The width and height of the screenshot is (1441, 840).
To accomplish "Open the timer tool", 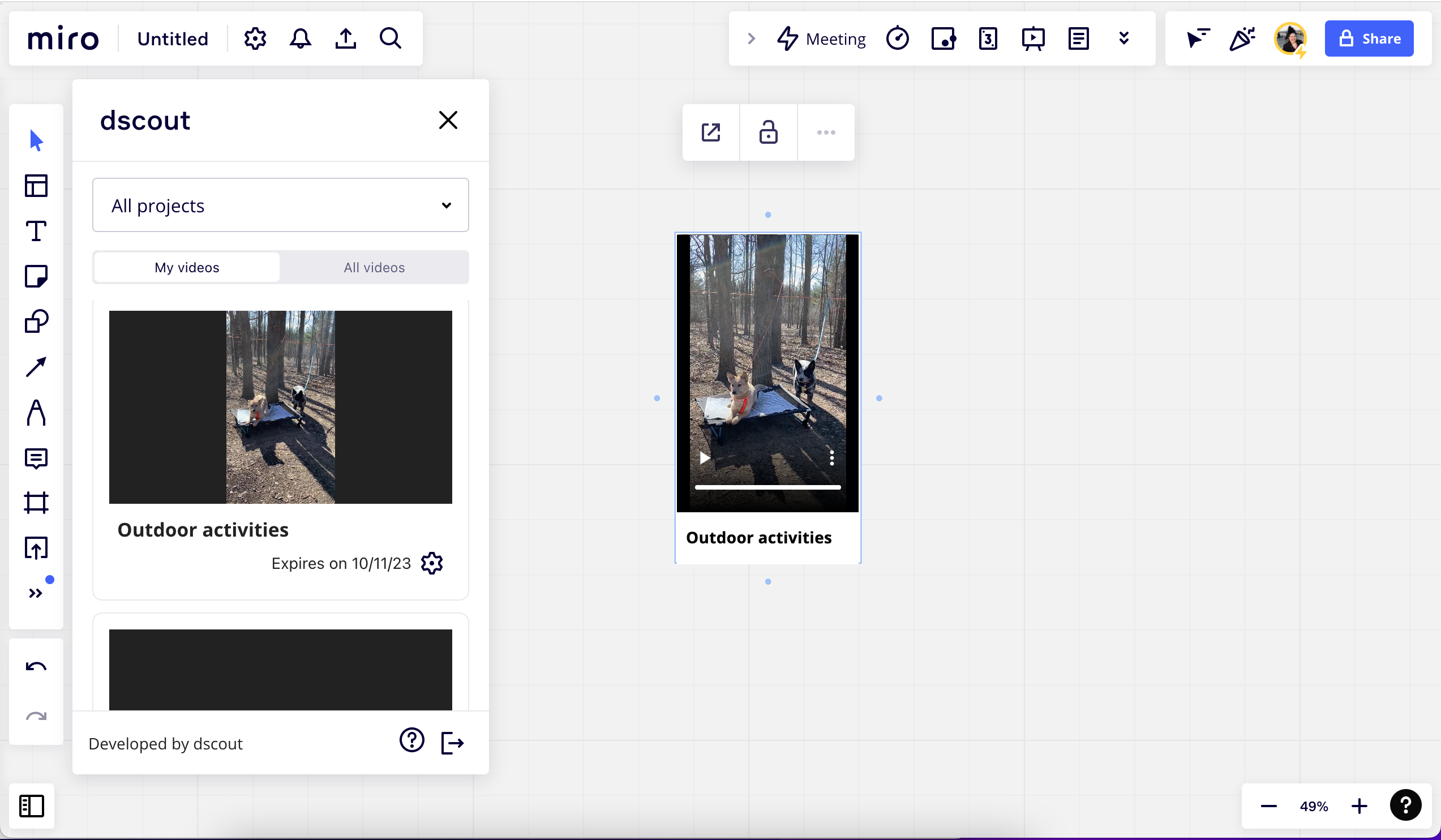I will (897, 38).
